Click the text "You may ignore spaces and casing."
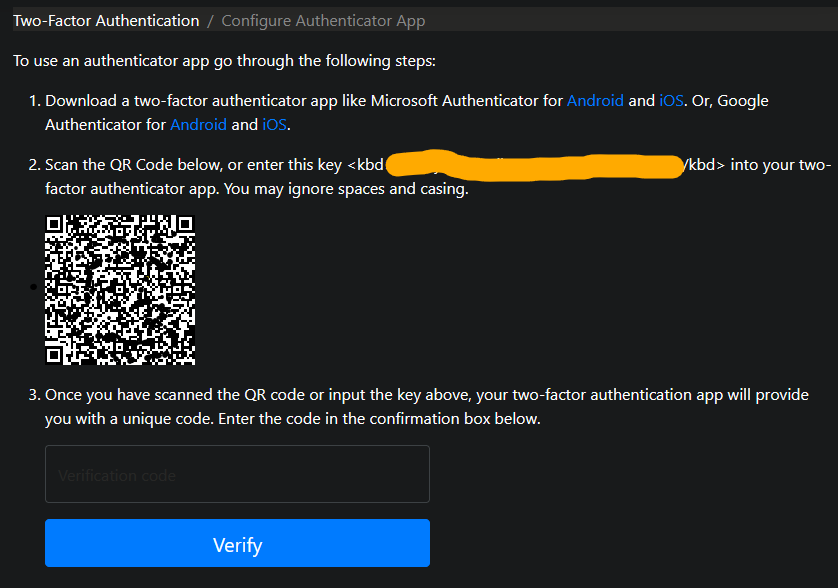Image resolution: width=838 pixels, height=588 pixels. (346, 189)
